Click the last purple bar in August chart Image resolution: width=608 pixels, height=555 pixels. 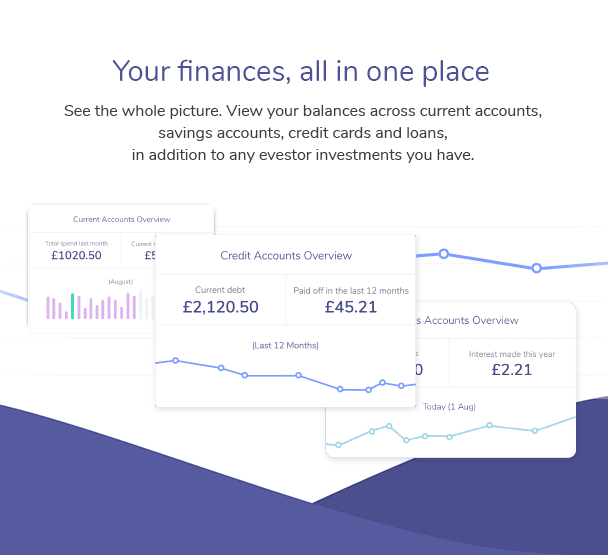pyautogui.click(x=134, y=308)
